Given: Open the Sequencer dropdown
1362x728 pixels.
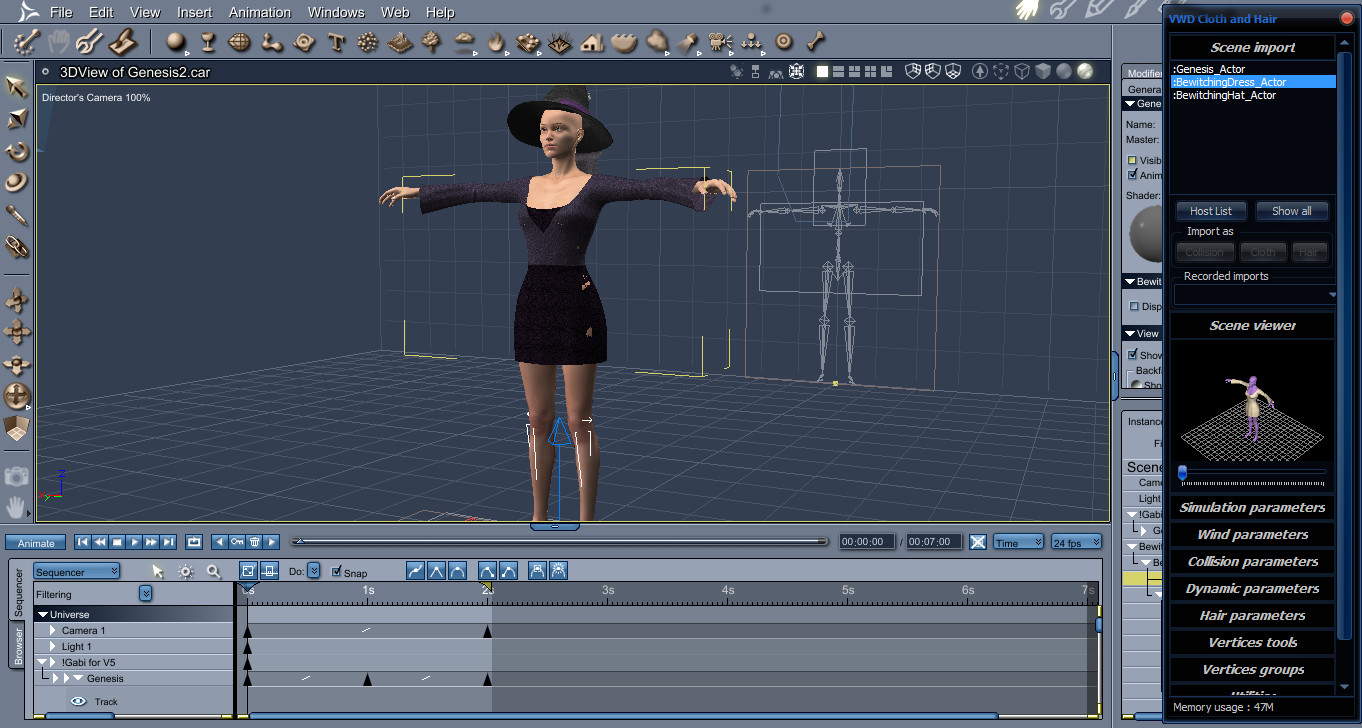Looking at the screenshot, I should point(77,571).
